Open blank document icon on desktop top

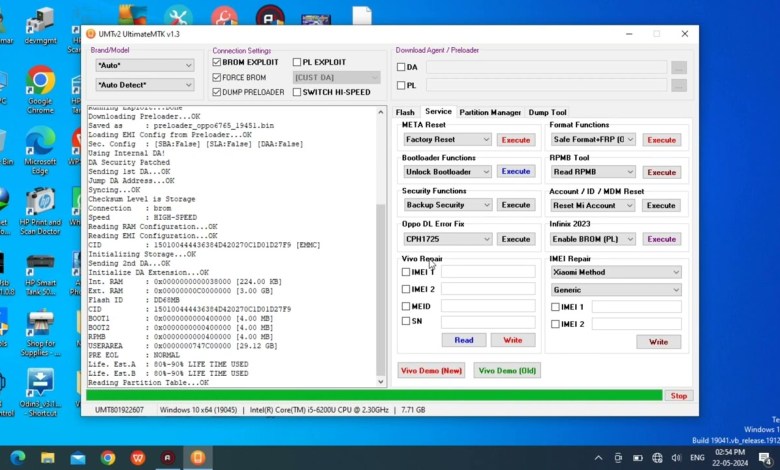pyautogui.click(x=362, y=15)
